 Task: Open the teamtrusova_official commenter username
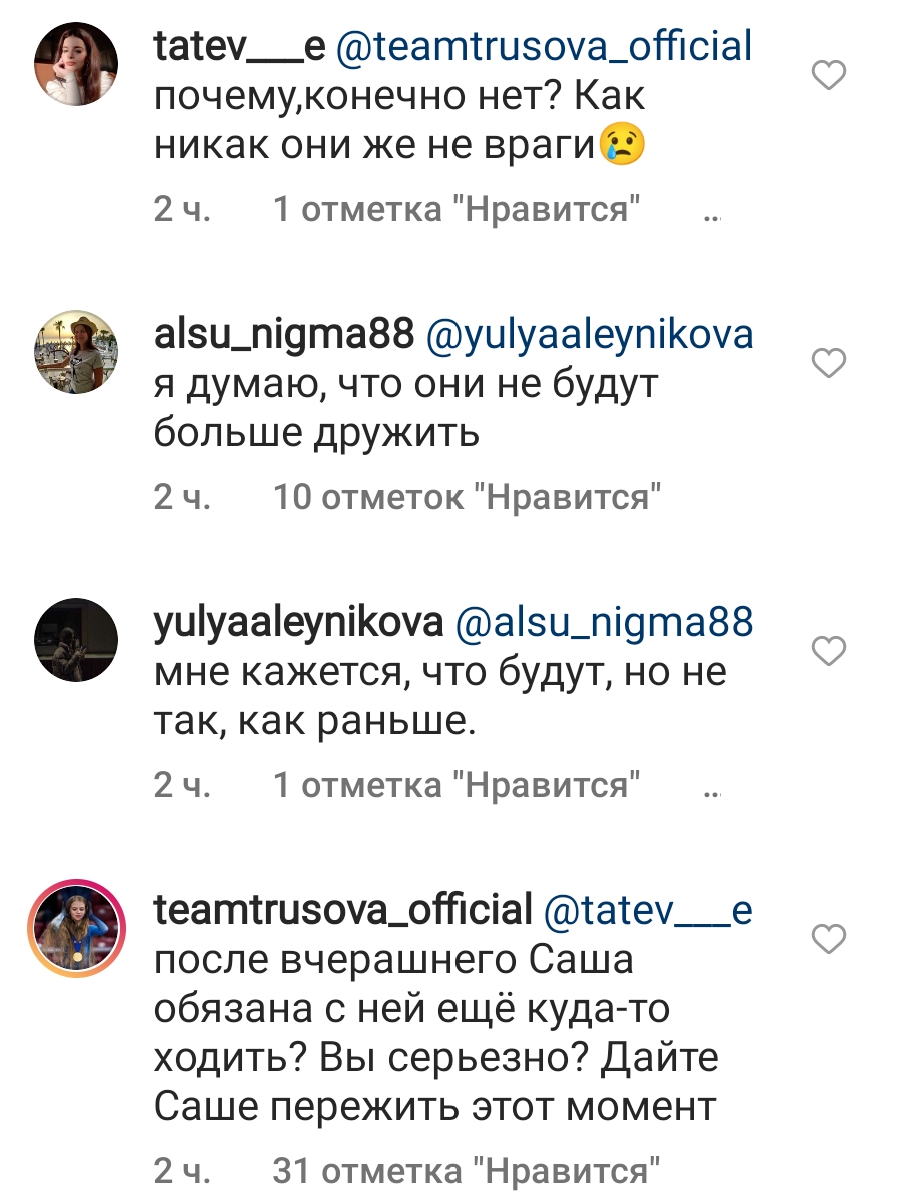(343, 910)
